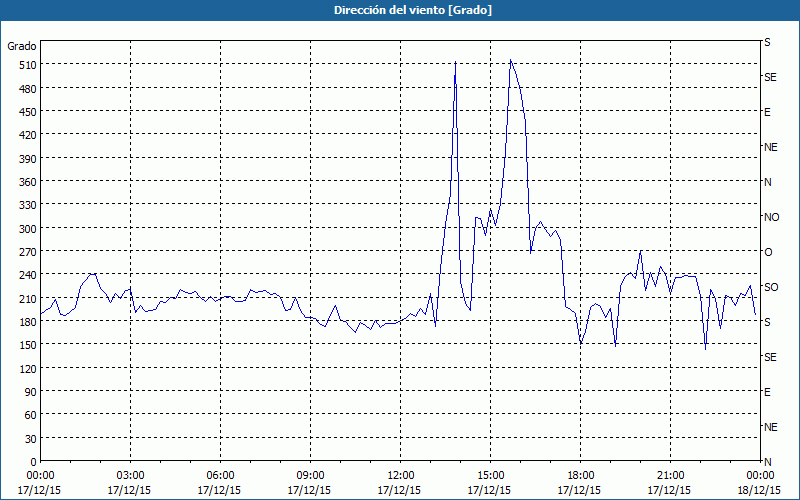Click the N compass label level with 360
This screenshot has height=500, width=800.
[x=768, y=182]
